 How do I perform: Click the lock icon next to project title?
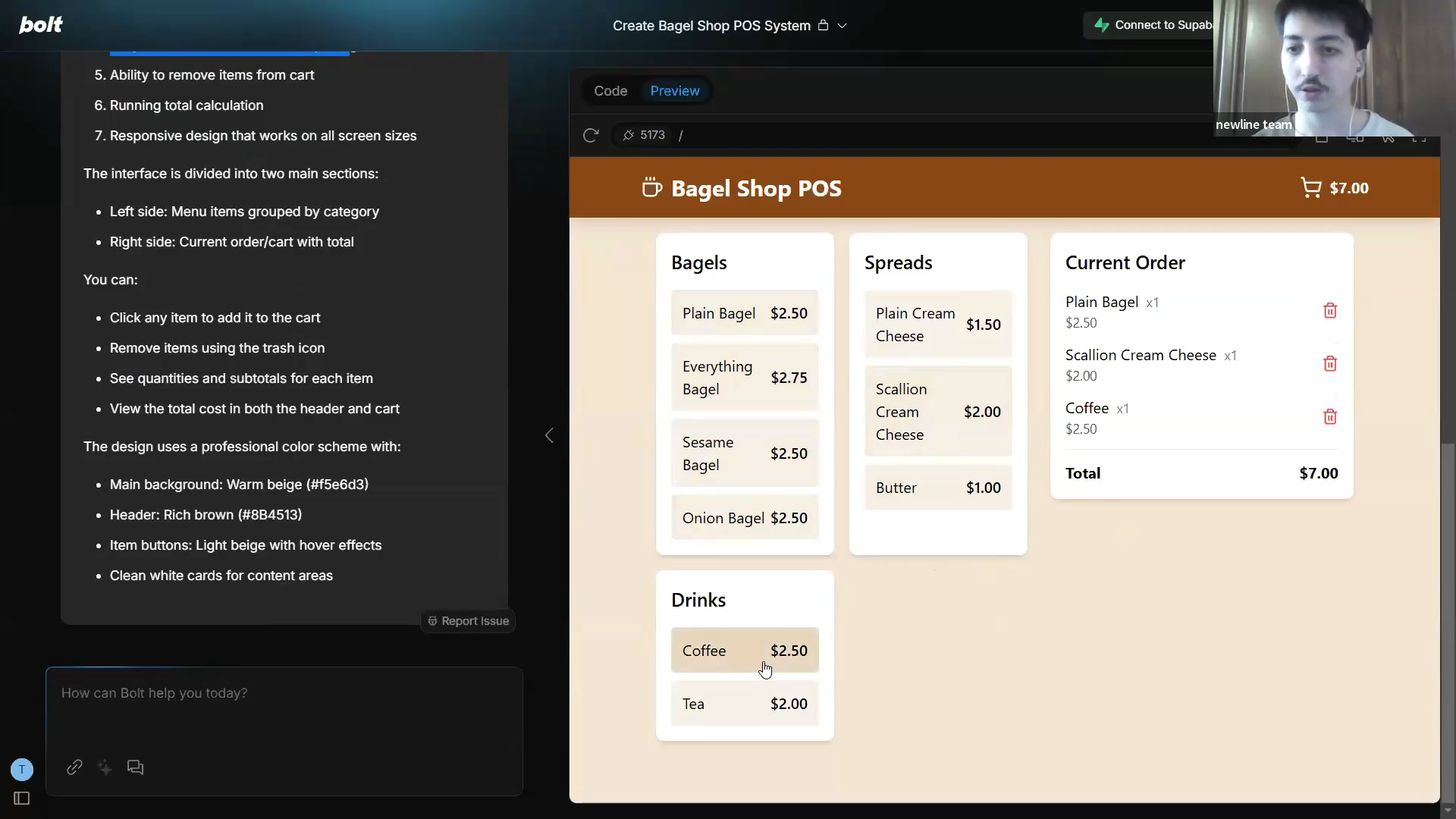[823, 25]
